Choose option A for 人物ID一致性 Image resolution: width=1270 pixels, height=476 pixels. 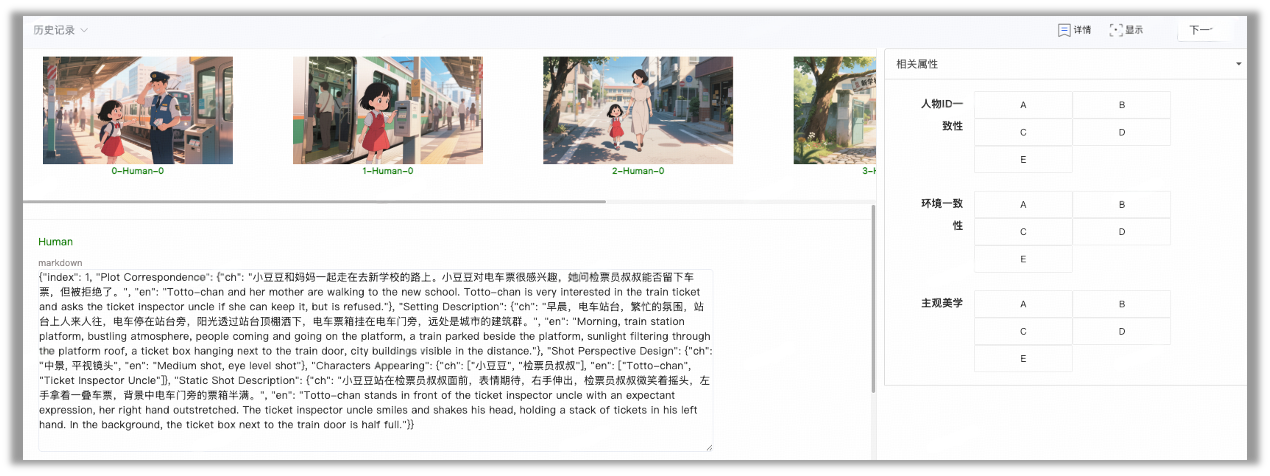(x=1023, y=105)
